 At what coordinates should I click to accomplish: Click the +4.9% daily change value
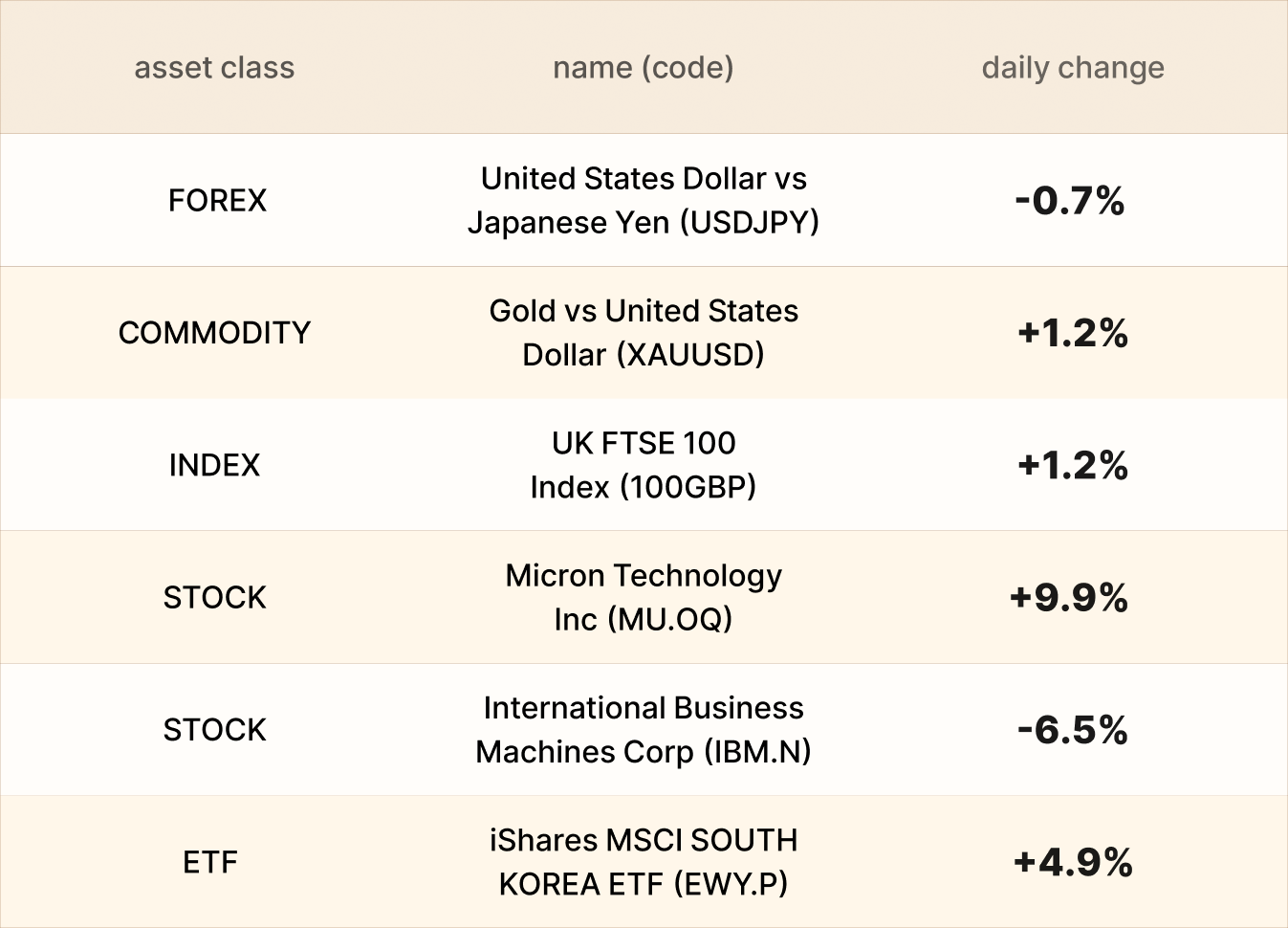coord(1073,862)
